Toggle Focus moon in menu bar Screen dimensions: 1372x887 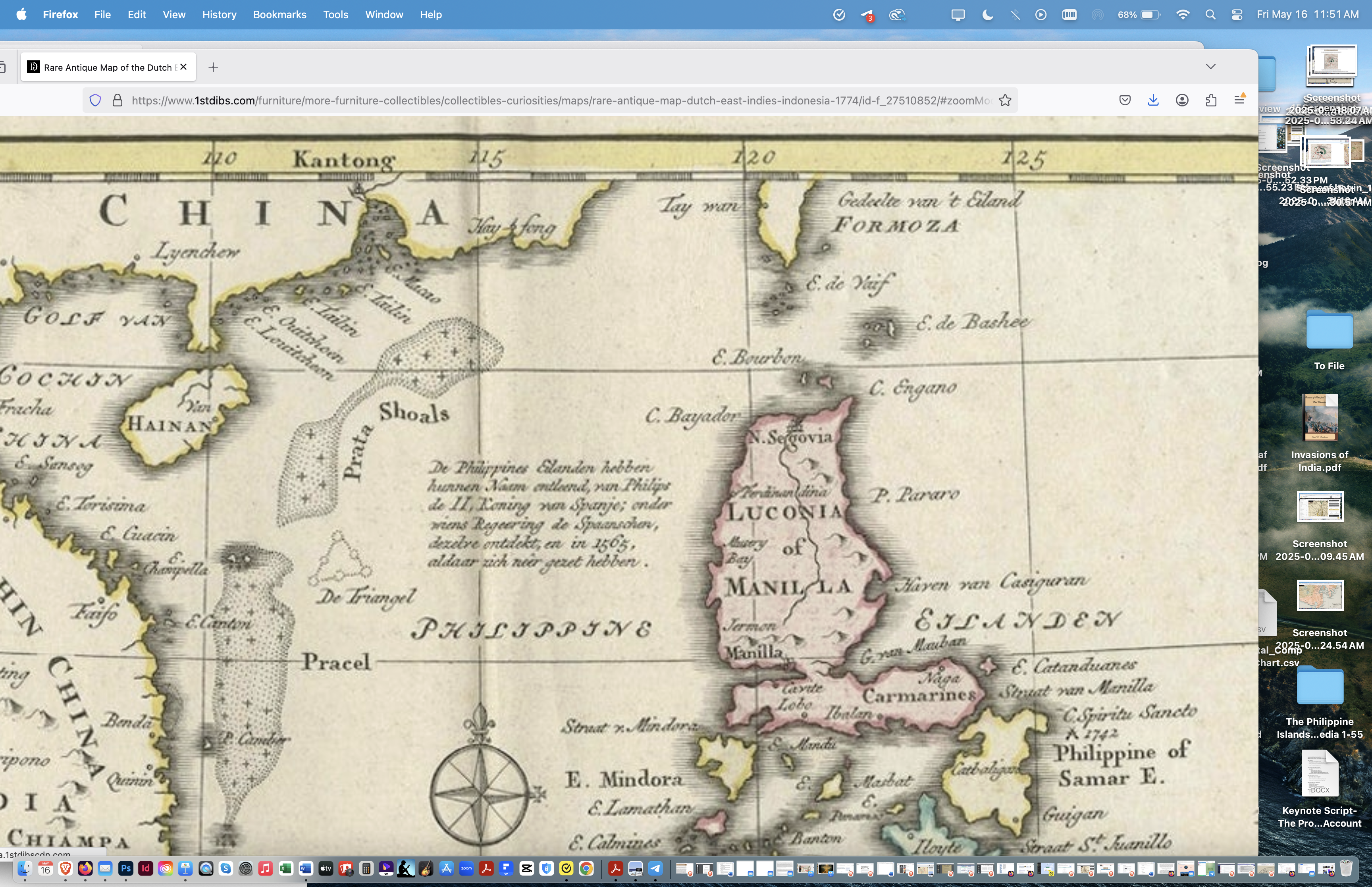pos(987,14)
